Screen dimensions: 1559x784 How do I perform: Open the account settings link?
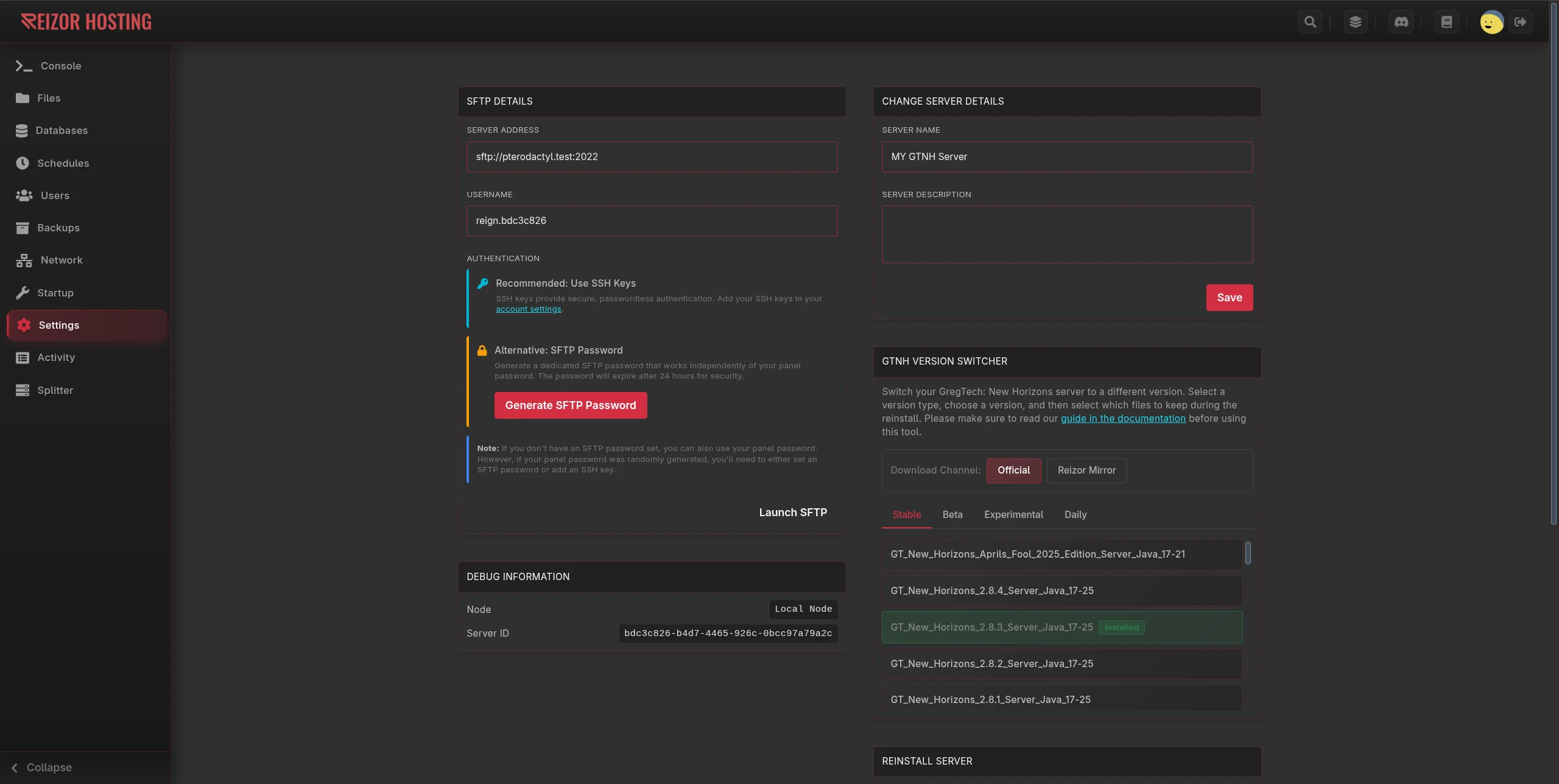click(x=528, y=309)
